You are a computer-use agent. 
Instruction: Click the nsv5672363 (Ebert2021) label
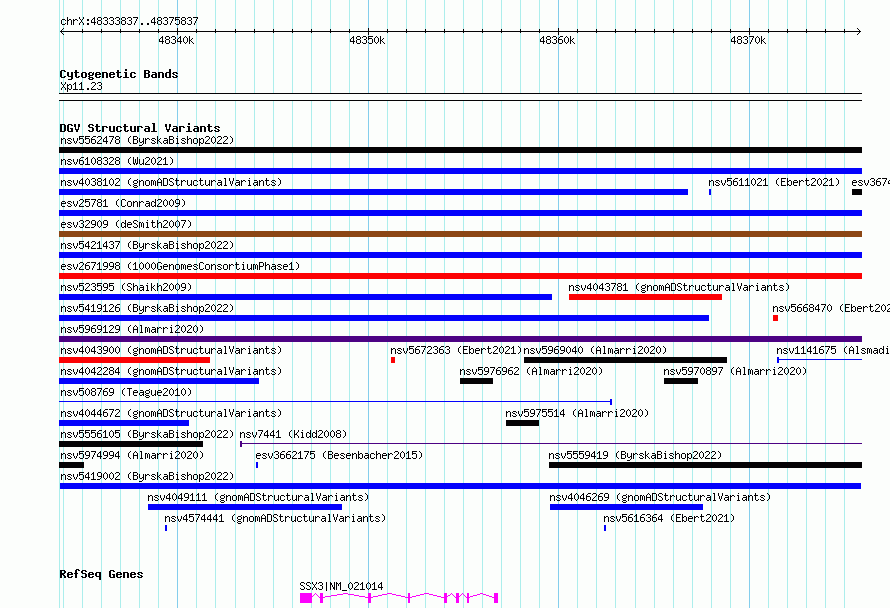pyautogui.click(x=456, y=350)
